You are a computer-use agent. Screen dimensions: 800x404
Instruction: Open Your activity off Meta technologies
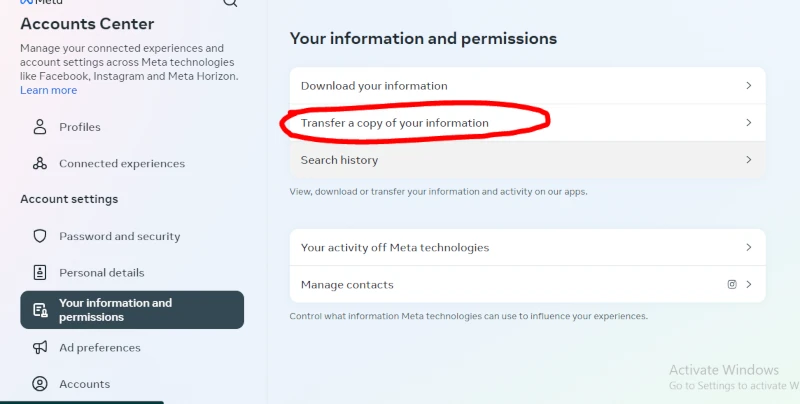395,247
